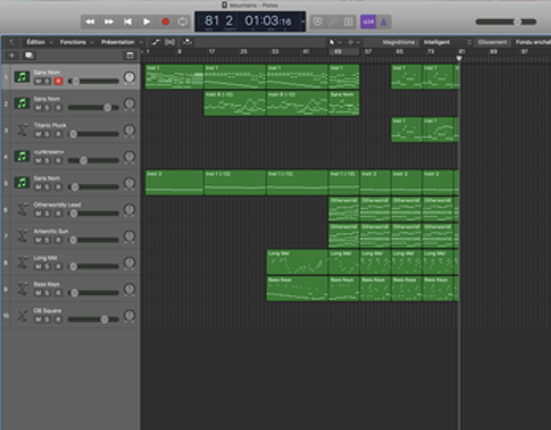Record-enable the Long Mel track
Viewport: 551px width, 430px height.
[x=58, y=267]
